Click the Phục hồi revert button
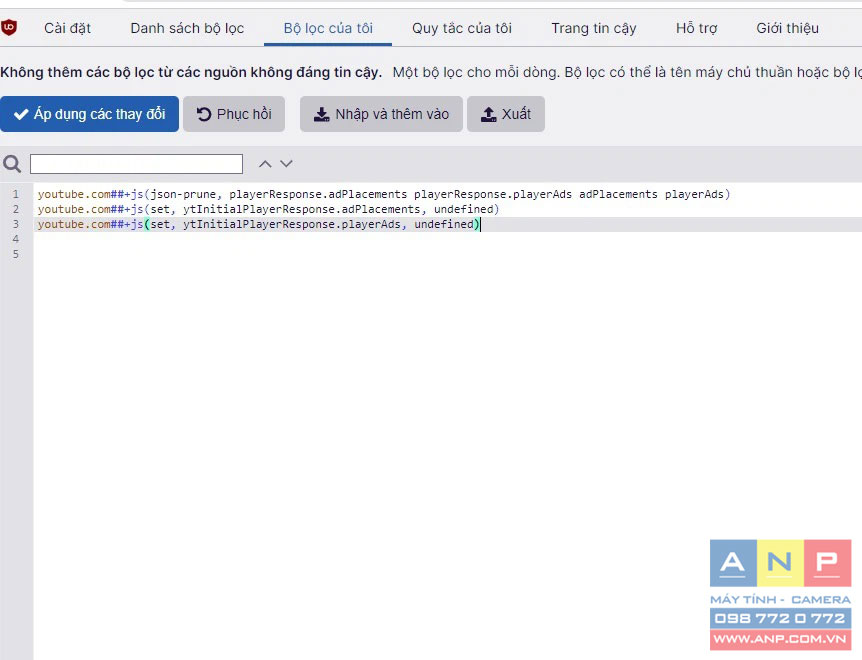862x660 pixels. click(234, 114)
